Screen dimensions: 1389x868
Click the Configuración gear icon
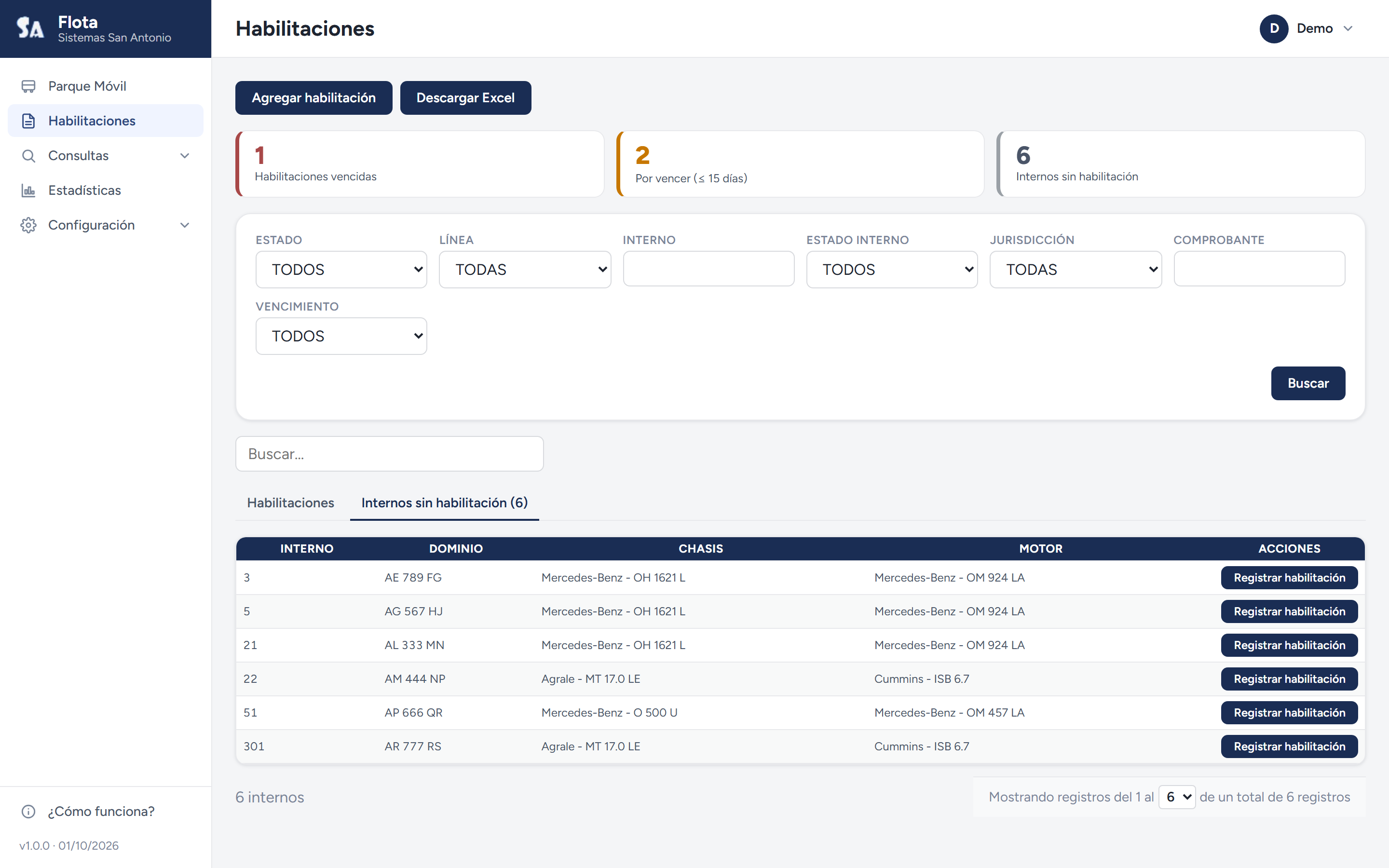pyautogui.click(x=28, y=225)
